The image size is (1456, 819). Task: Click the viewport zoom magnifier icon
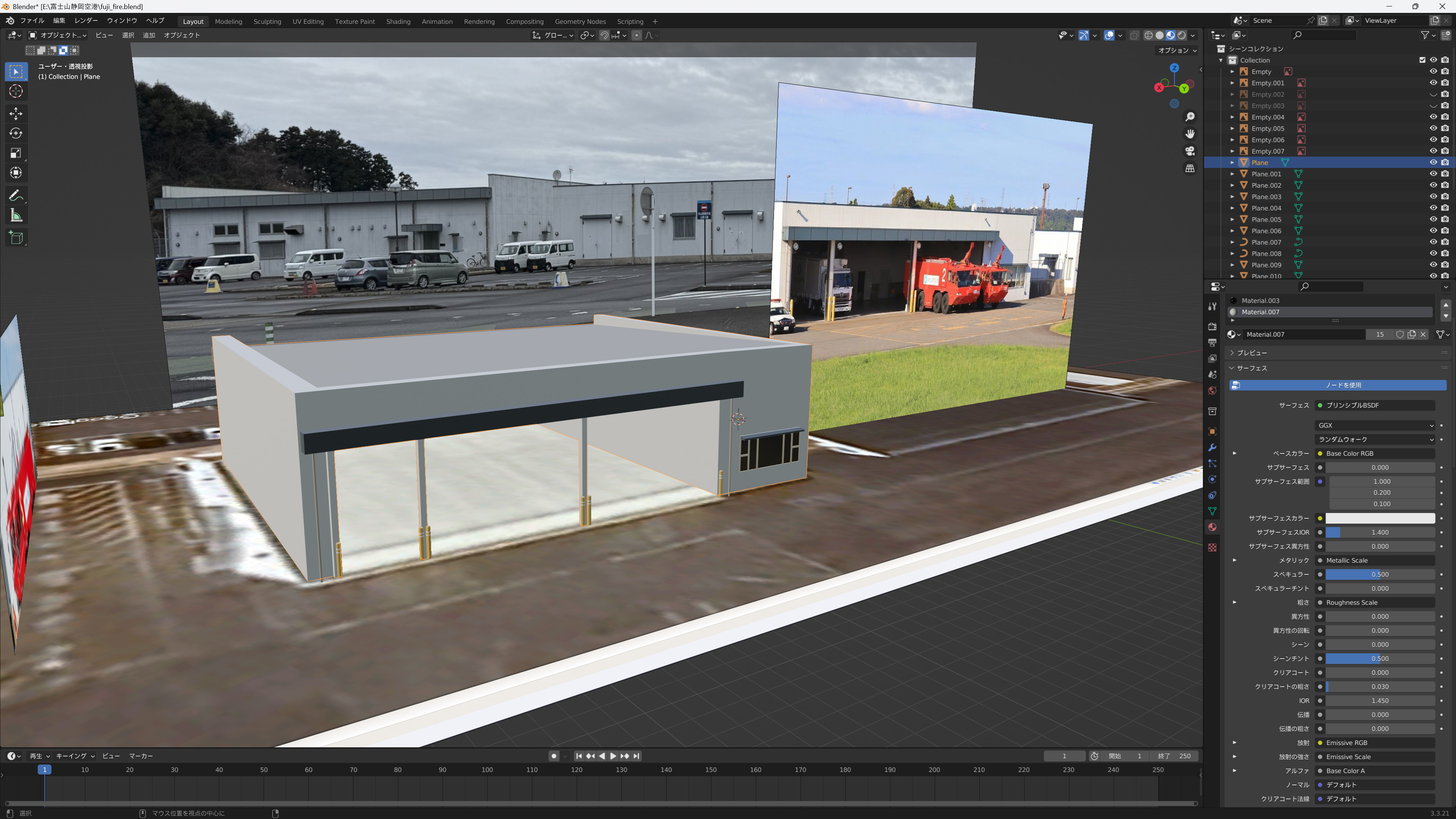point(1190,117)
